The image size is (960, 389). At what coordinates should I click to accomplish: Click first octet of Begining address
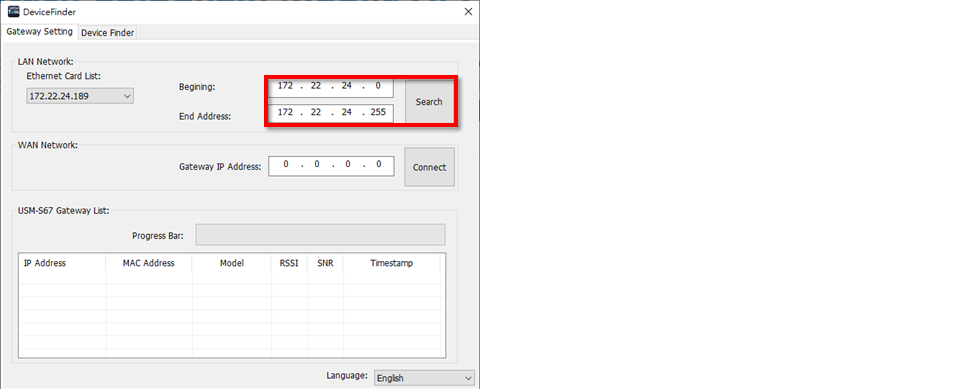click(285, 86)
